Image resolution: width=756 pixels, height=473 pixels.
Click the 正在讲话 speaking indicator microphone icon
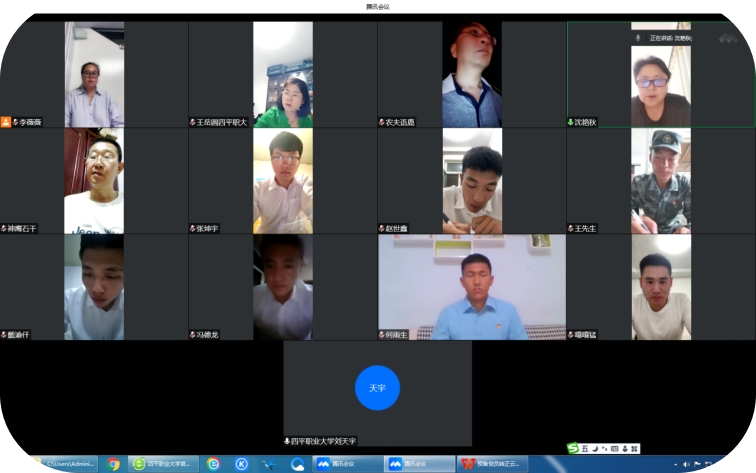(638, 38)
